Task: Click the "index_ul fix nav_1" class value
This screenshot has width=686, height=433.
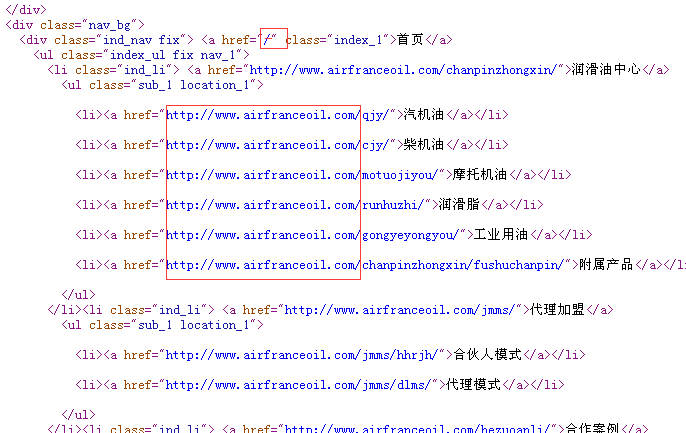Action: (x=173, y=55)
